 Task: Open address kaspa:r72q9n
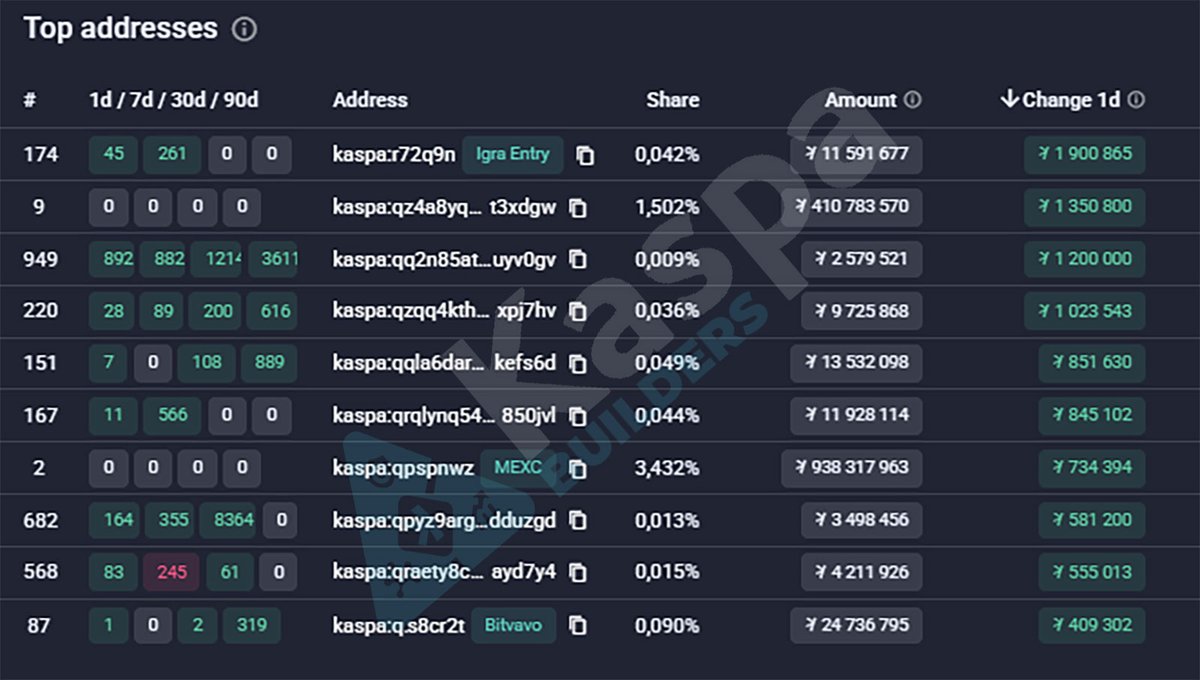point(394,155)
